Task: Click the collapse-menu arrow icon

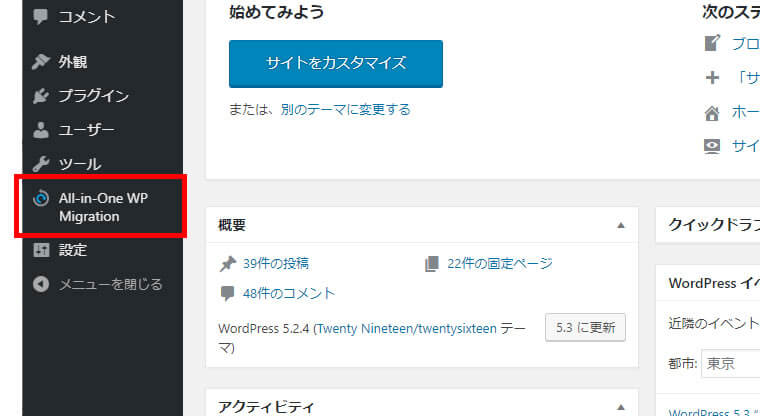Action: tap(41, 284)
